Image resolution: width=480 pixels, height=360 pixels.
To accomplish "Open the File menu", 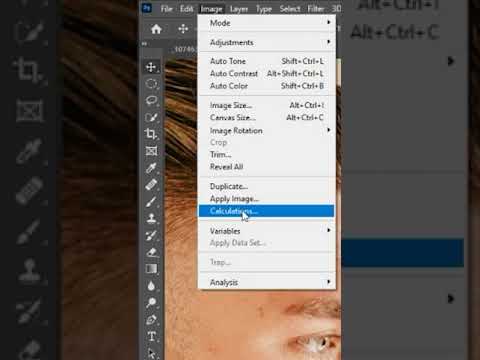I will pos(166,9).
